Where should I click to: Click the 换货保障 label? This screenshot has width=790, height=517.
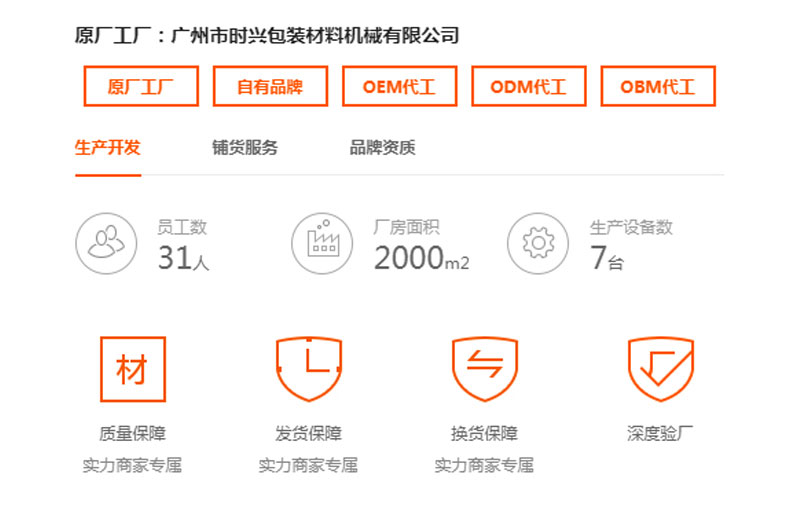pyautogui.click(x=484, y=433)
